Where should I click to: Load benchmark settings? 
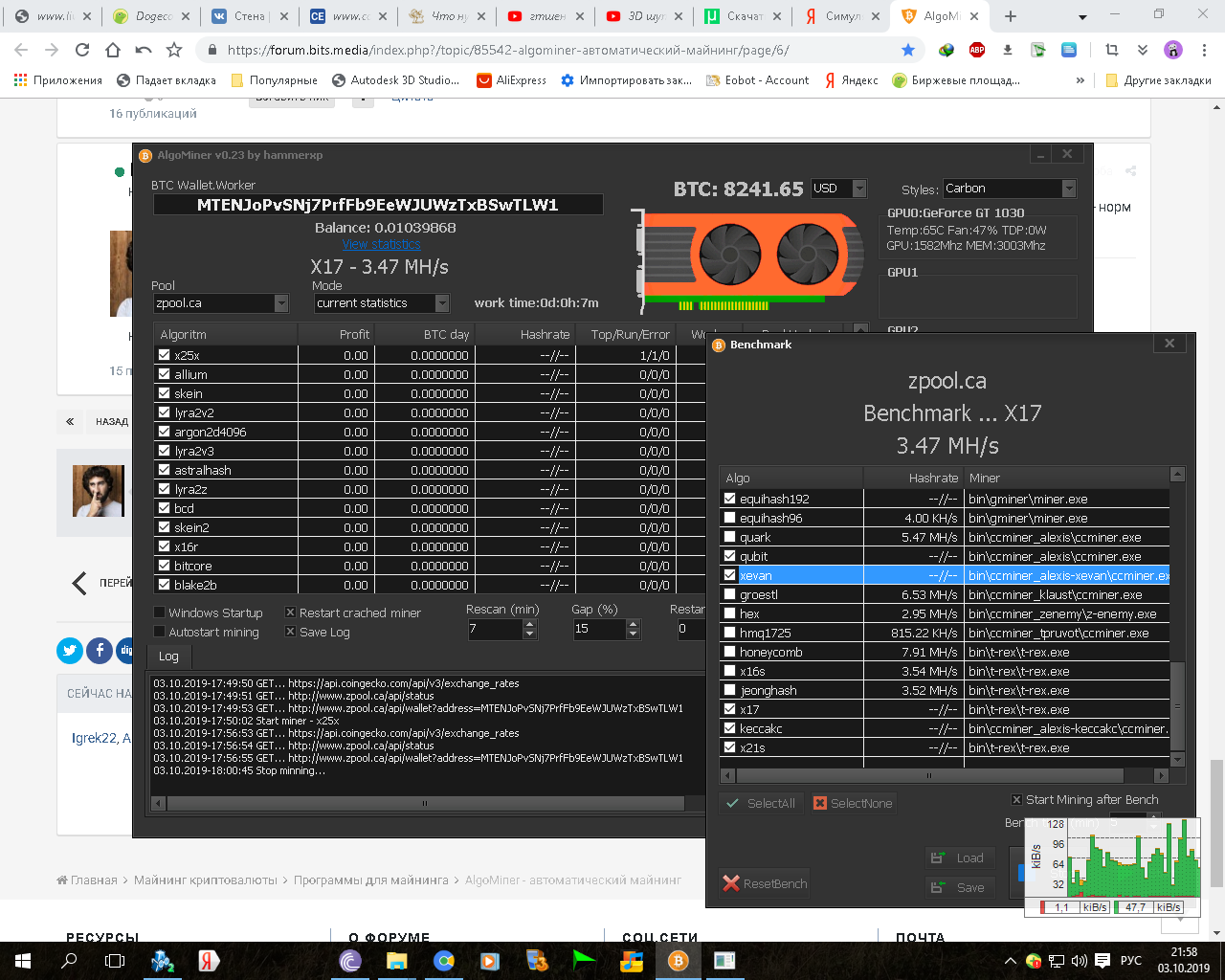click(960, 857)
